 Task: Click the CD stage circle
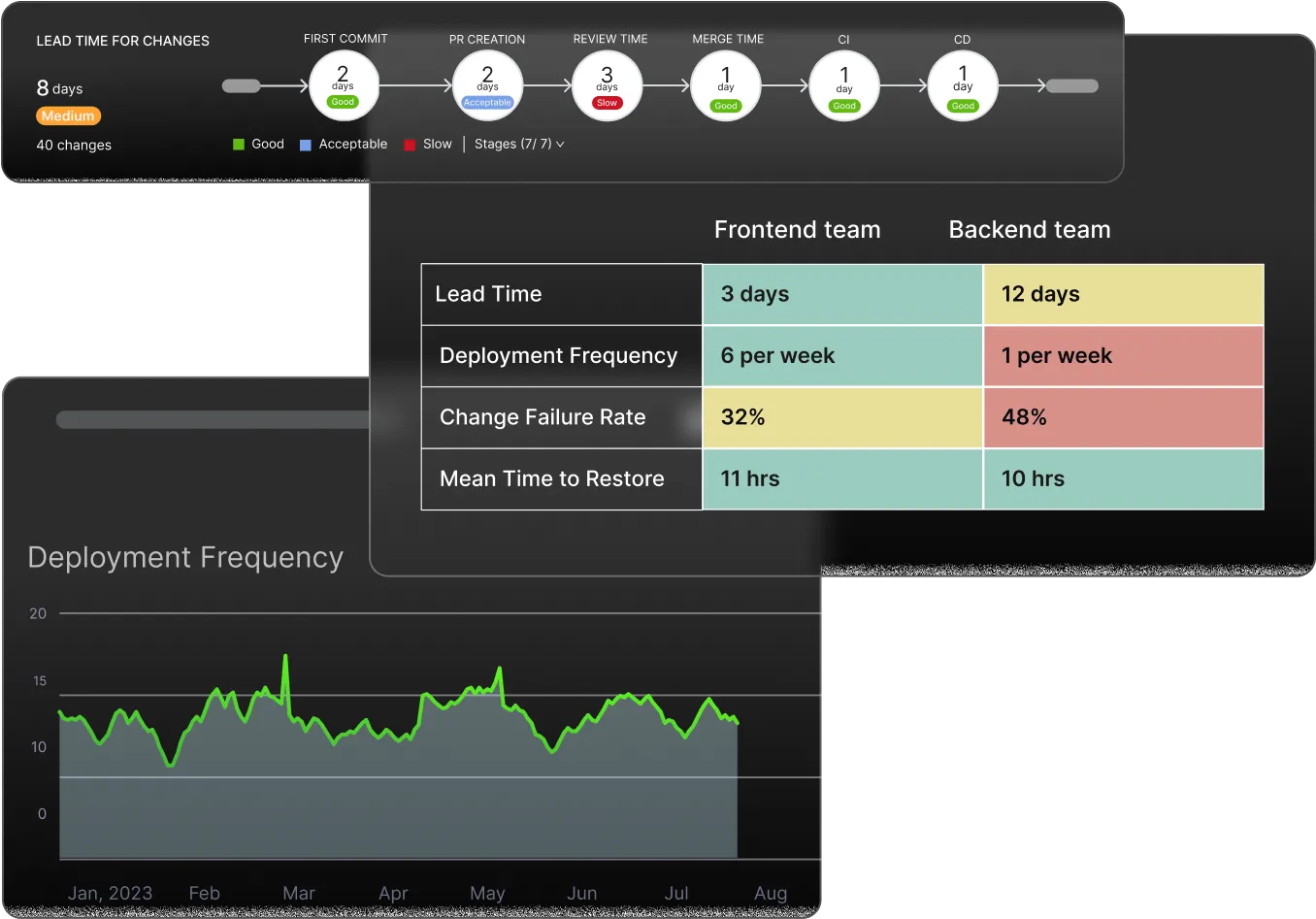click(962, 85)
